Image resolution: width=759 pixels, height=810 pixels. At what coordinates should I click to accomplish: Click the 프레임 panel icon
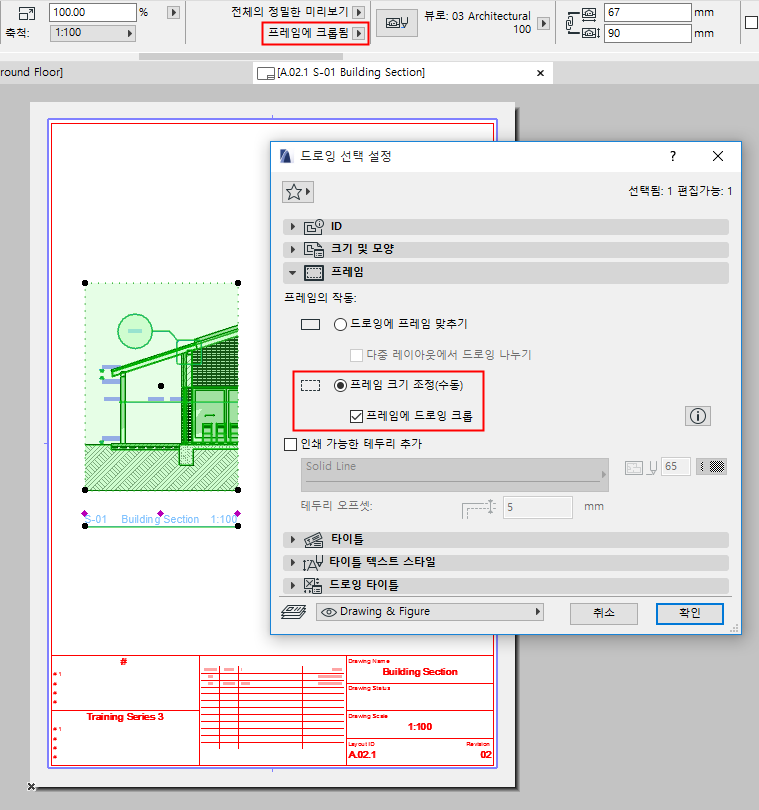314,272
